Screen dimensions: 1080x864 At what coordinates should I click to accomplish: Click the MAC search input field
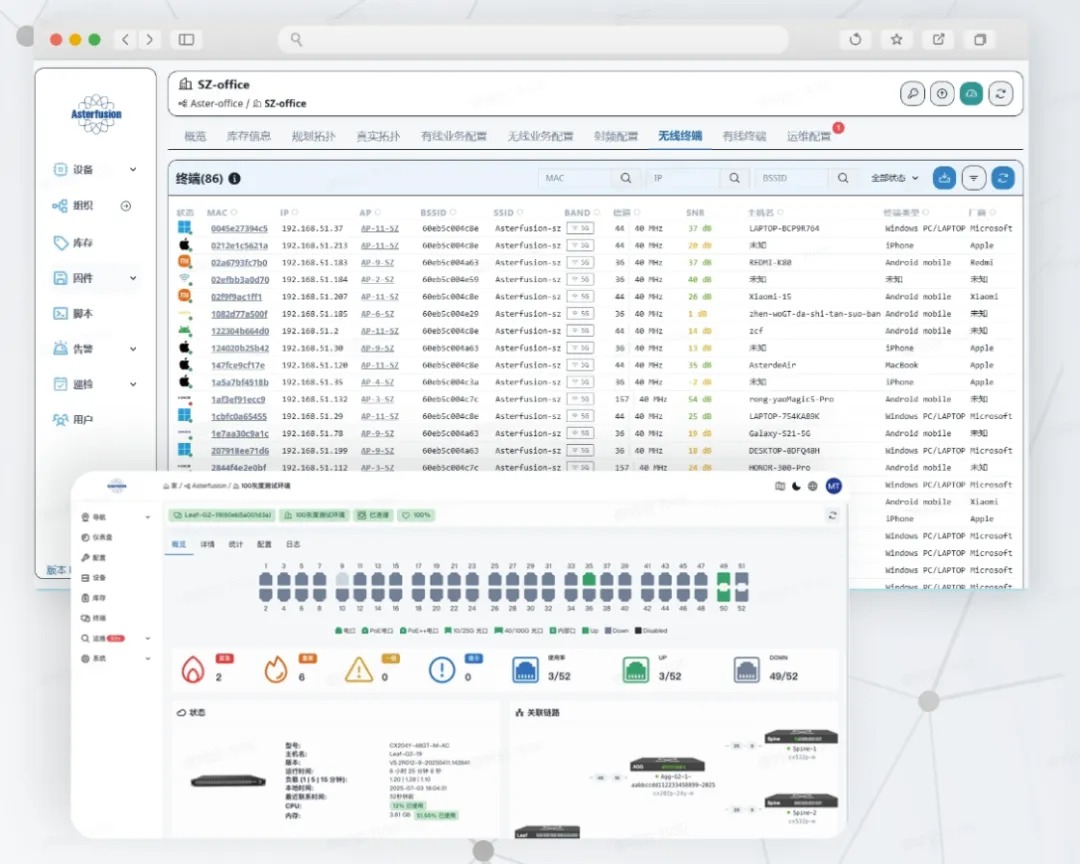pyautogui.click(x=577, y=178)
